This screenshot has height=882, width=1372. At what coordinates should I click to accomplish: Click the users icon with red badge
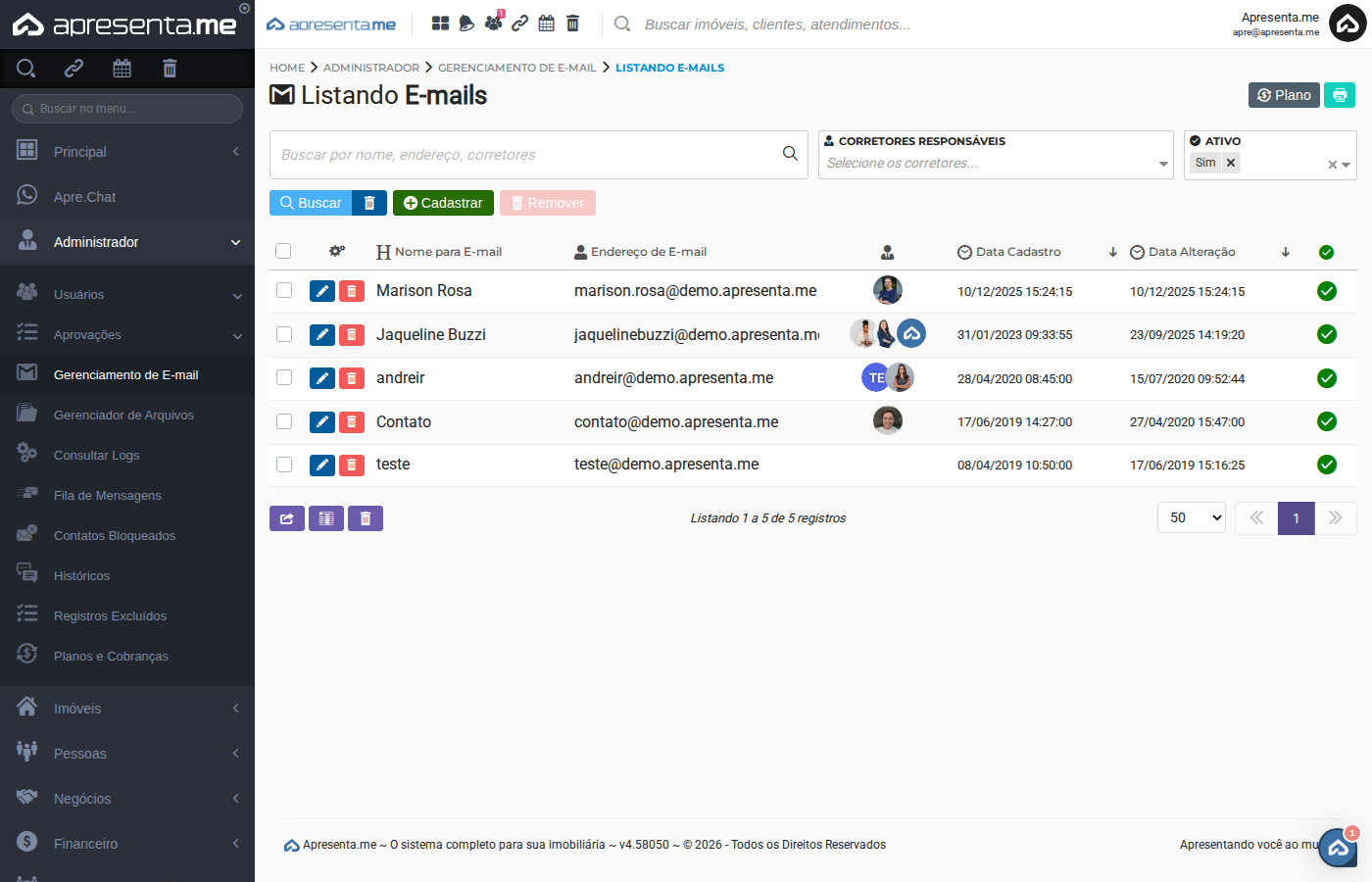tap(494, 23)
